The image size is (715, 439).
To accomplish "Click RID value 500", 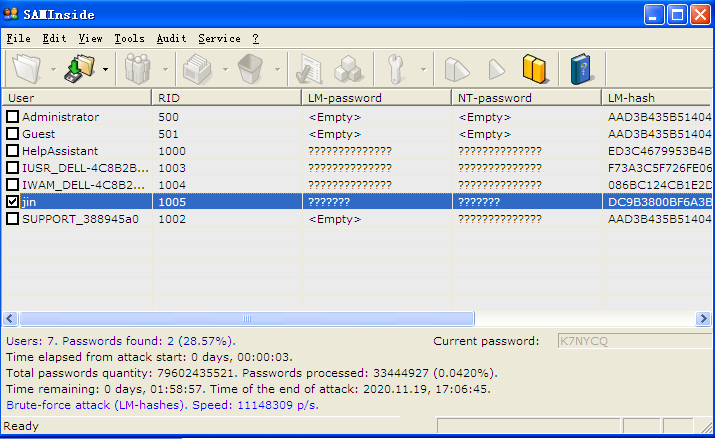I will (168, 117).
